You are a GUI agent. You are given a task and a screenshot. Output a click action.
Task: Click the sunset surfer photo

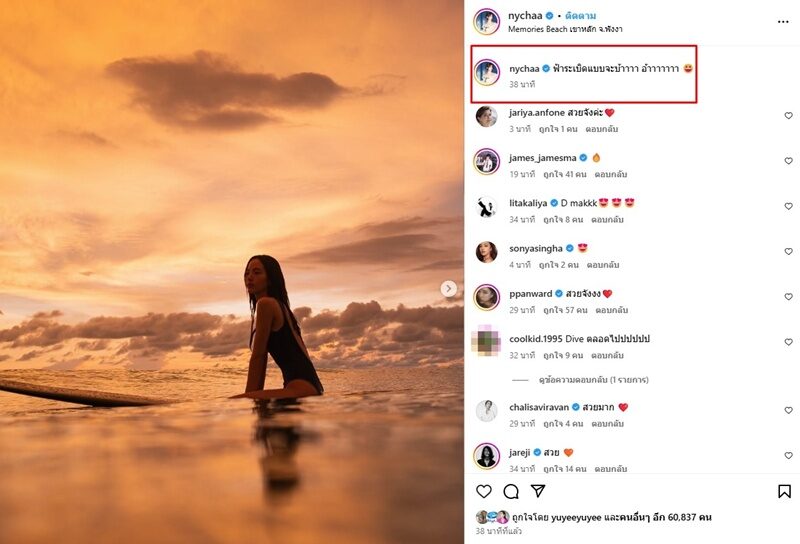point(232,272)
